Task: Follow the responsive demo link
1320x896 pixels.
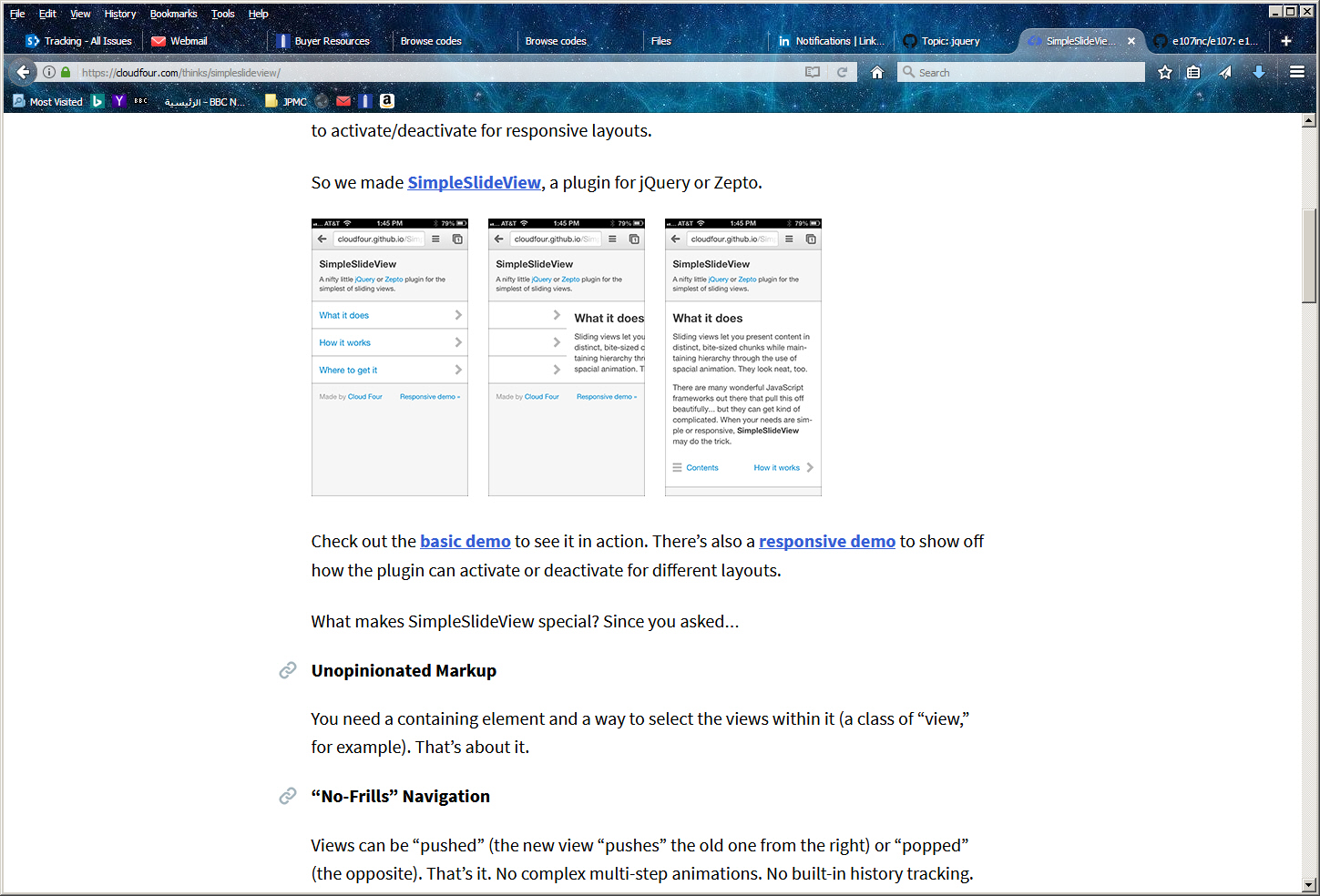Action: (826, 541)
